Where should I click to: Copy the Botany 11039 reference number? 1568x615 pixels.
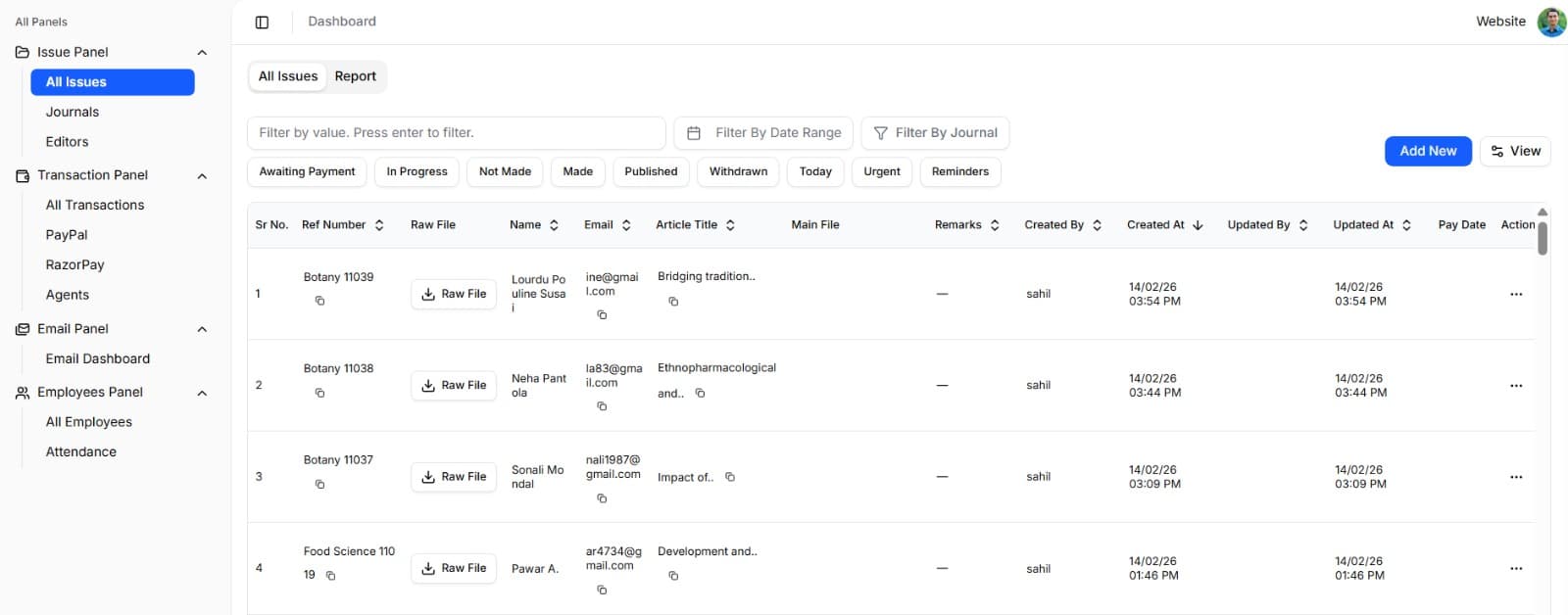319,301
